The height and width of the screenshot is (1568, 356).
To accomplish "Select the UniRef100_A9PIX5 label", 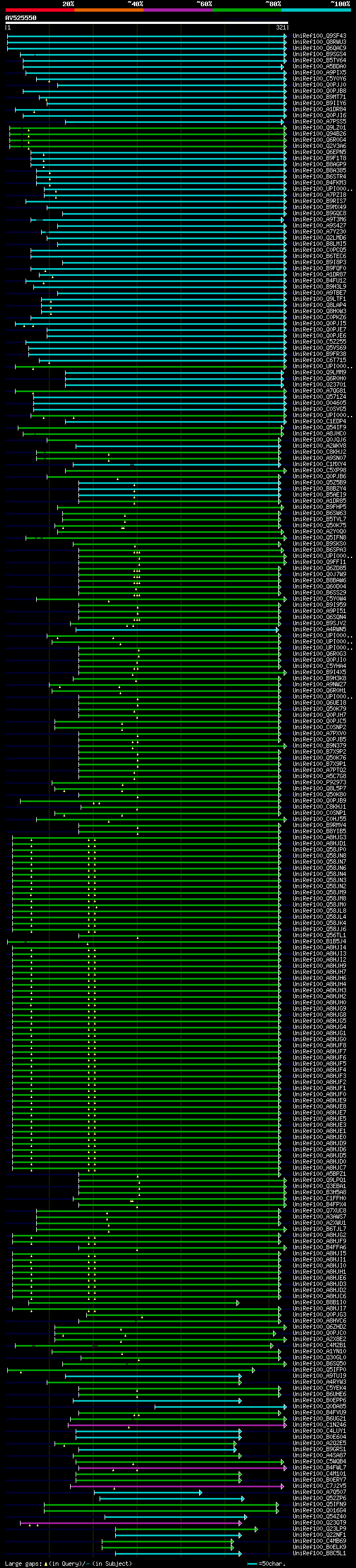I will click(x=319, y=72).
